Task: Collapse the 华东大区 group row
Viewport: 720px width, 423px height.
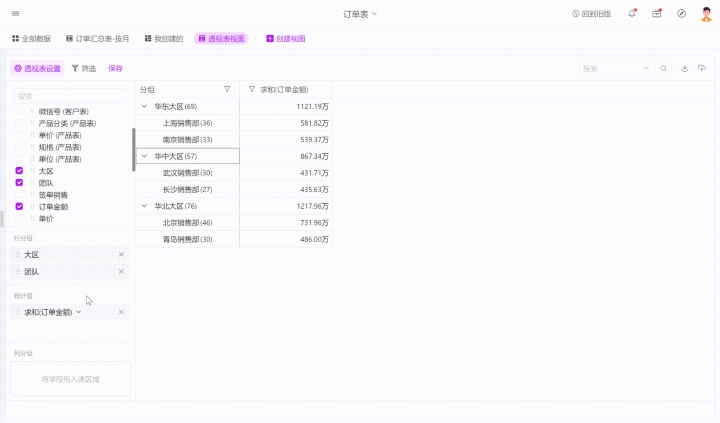Action: [144, 106]
